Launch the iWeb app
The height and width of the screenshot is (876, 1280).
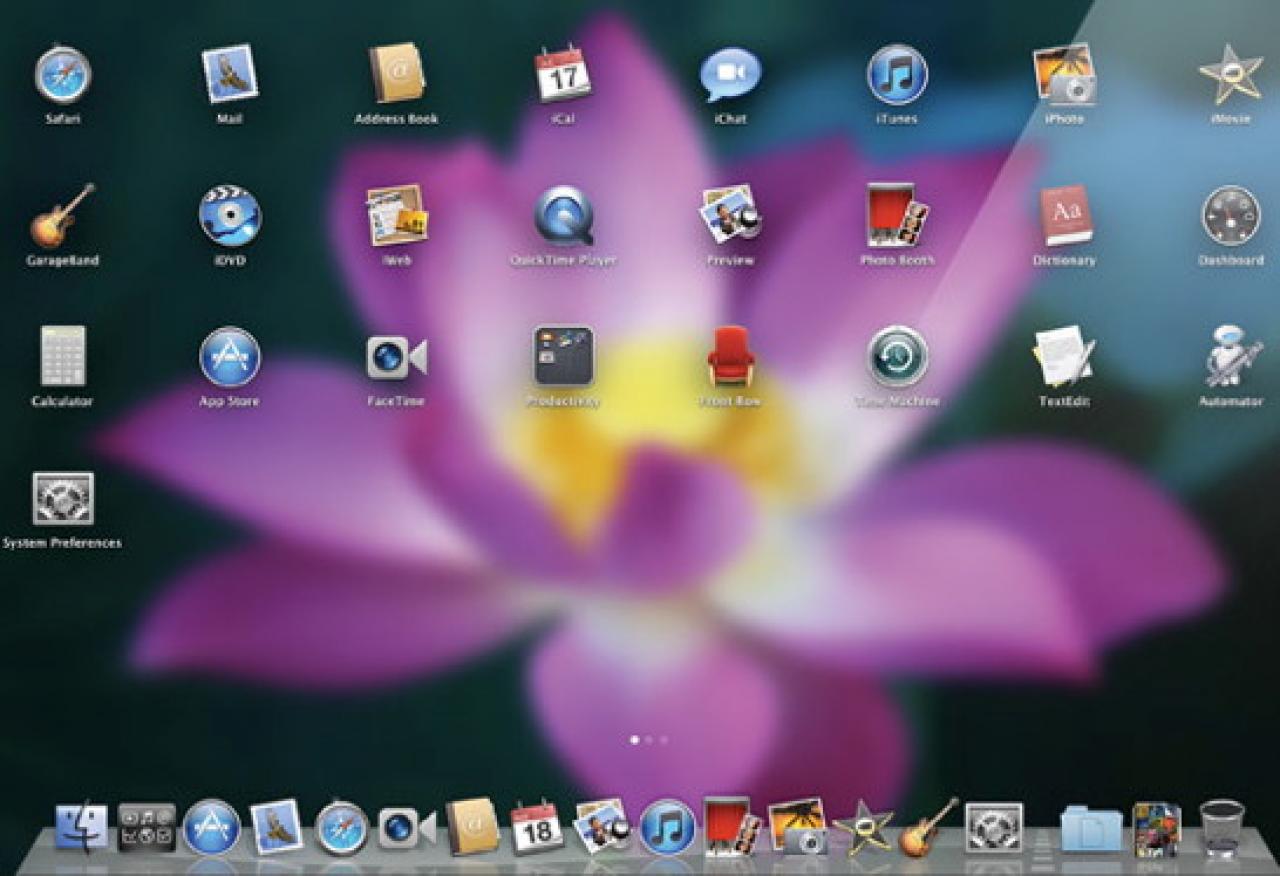pyautogui.click(x=397, y=215)
